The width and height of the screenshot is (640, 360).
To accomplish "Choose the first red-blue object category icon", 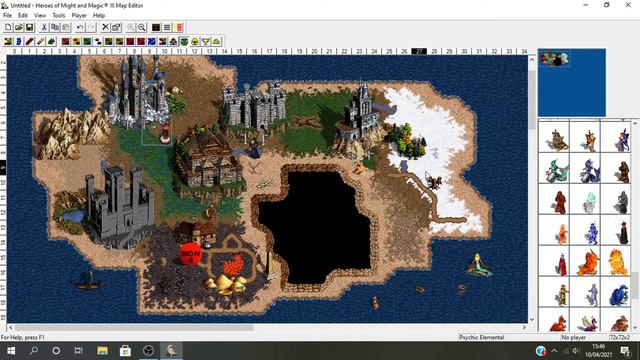I will [x=65, y=41].
